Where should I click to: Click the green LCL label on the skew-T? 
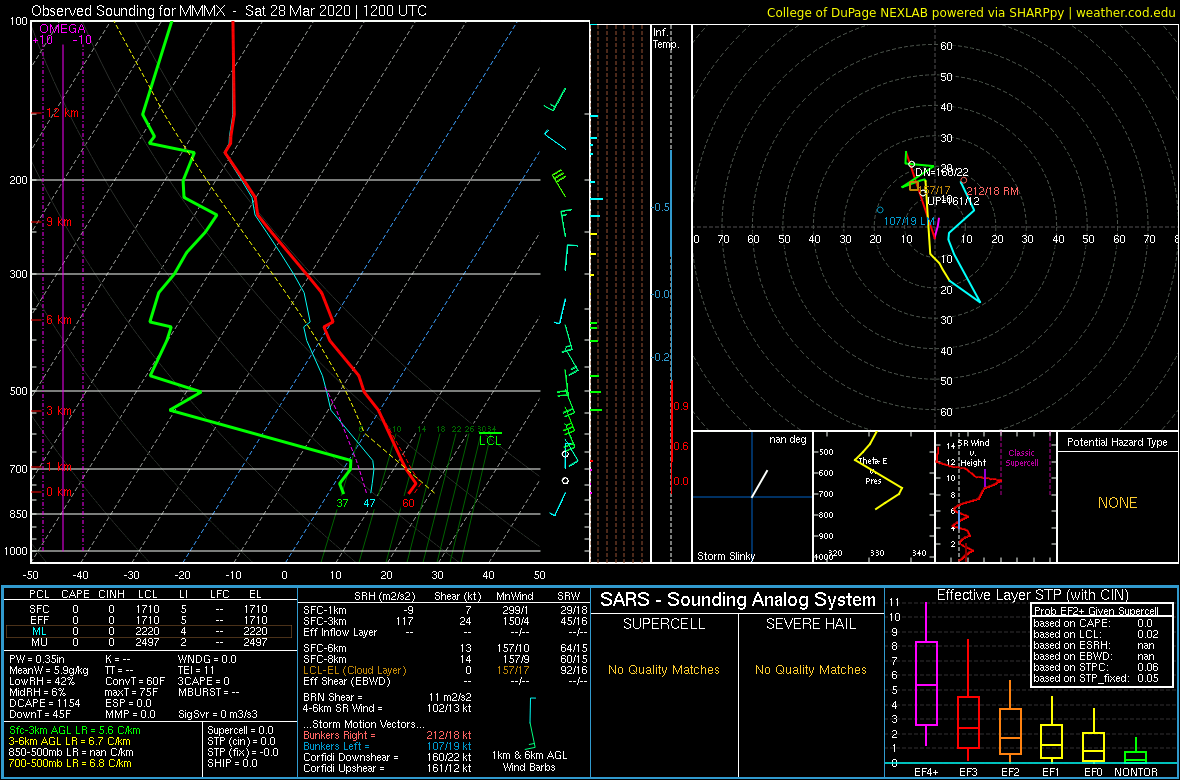[490, 440]
